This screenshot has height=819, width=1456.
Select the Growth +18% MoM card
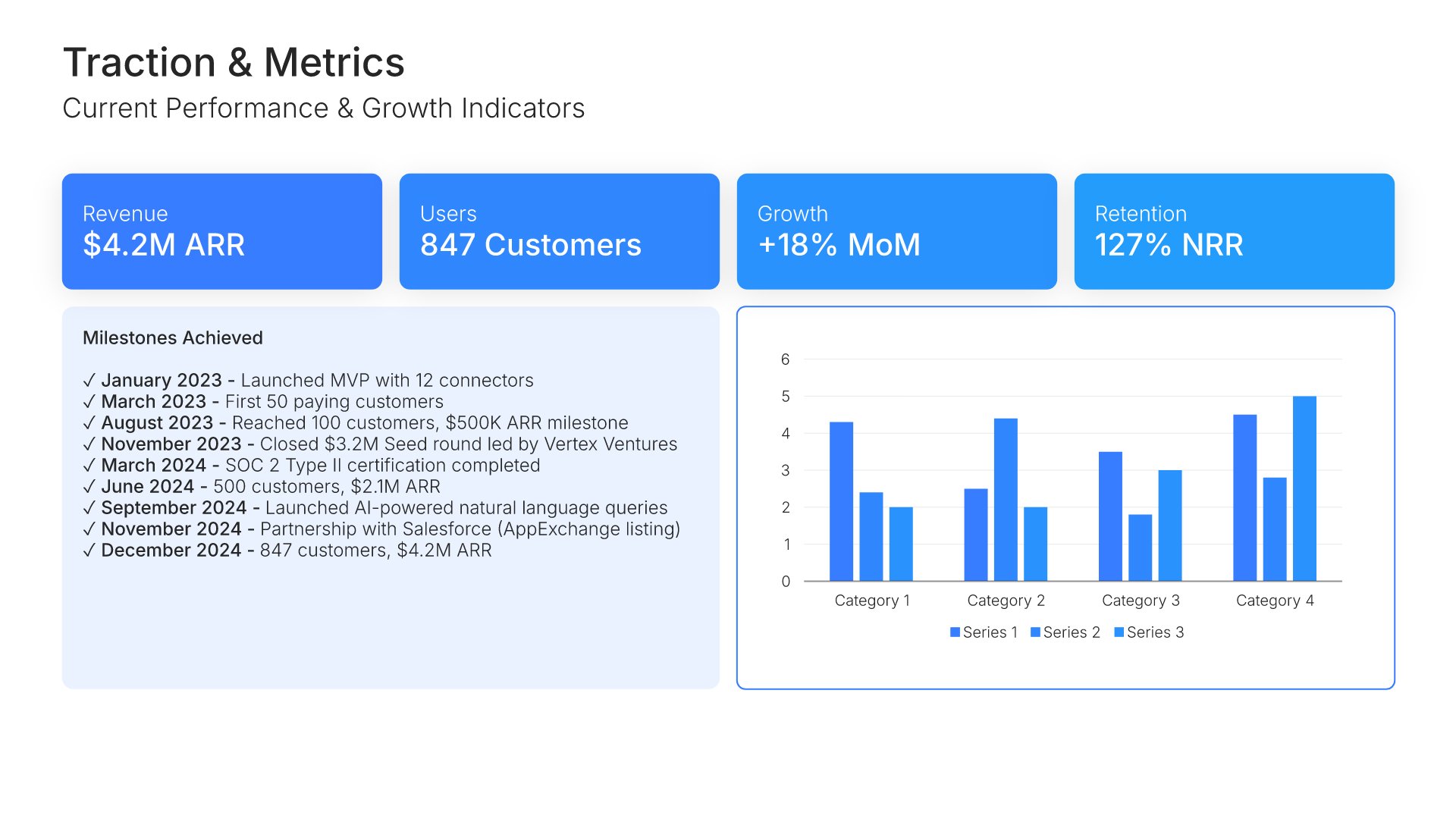(x=896, y=231)
